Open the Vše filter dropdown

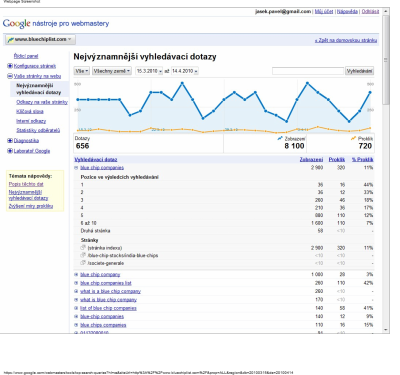pos(82,71)
